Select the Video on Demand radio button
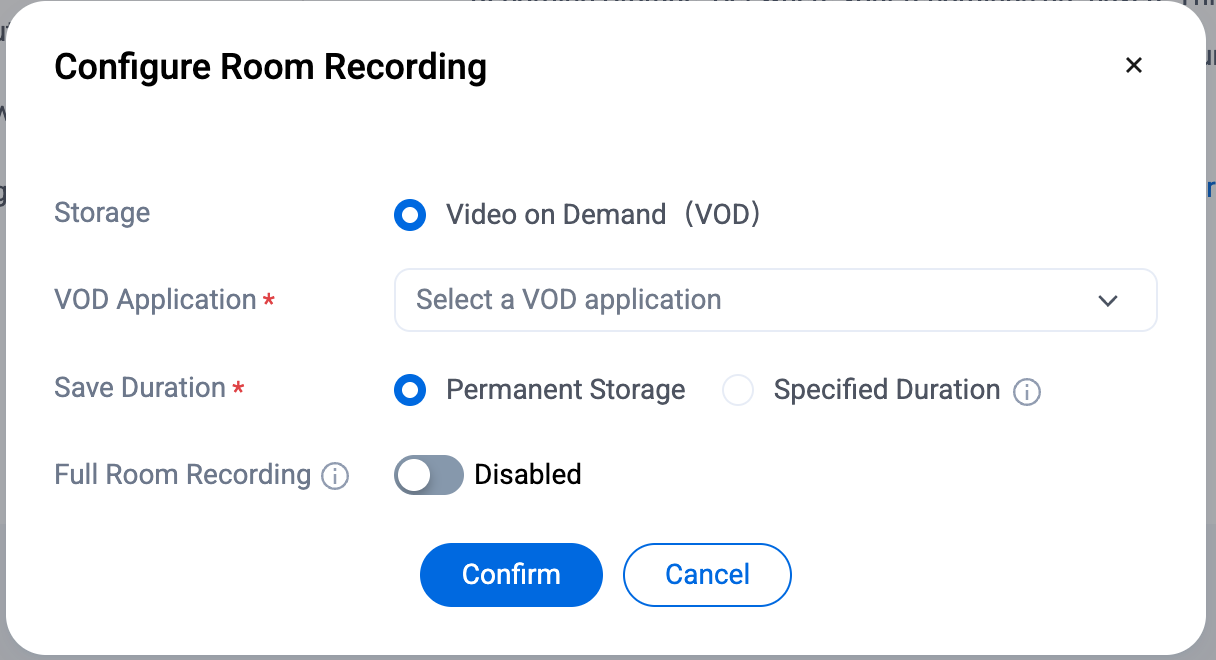 [410, 215]
